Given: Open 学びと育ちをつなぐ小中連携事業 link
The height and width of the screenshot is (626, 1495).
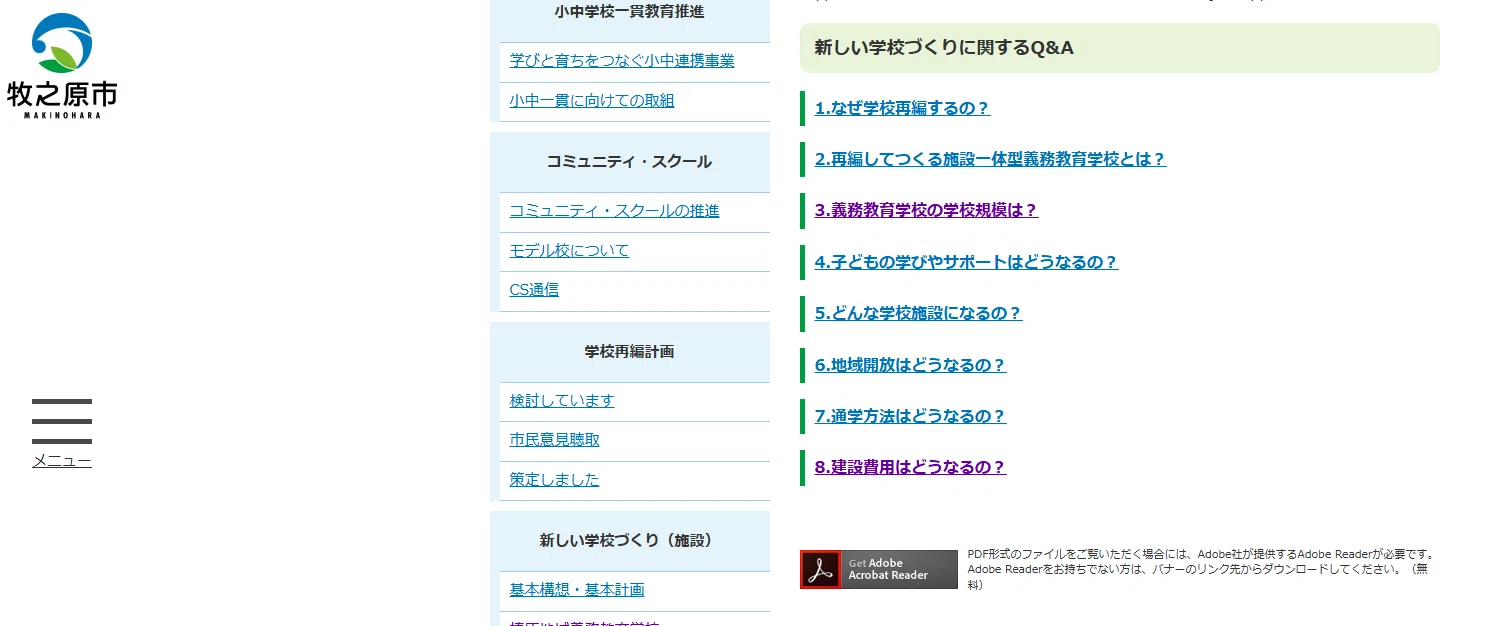Looking at the screenshot, I should pyautogui.click(x=622, y=61).
